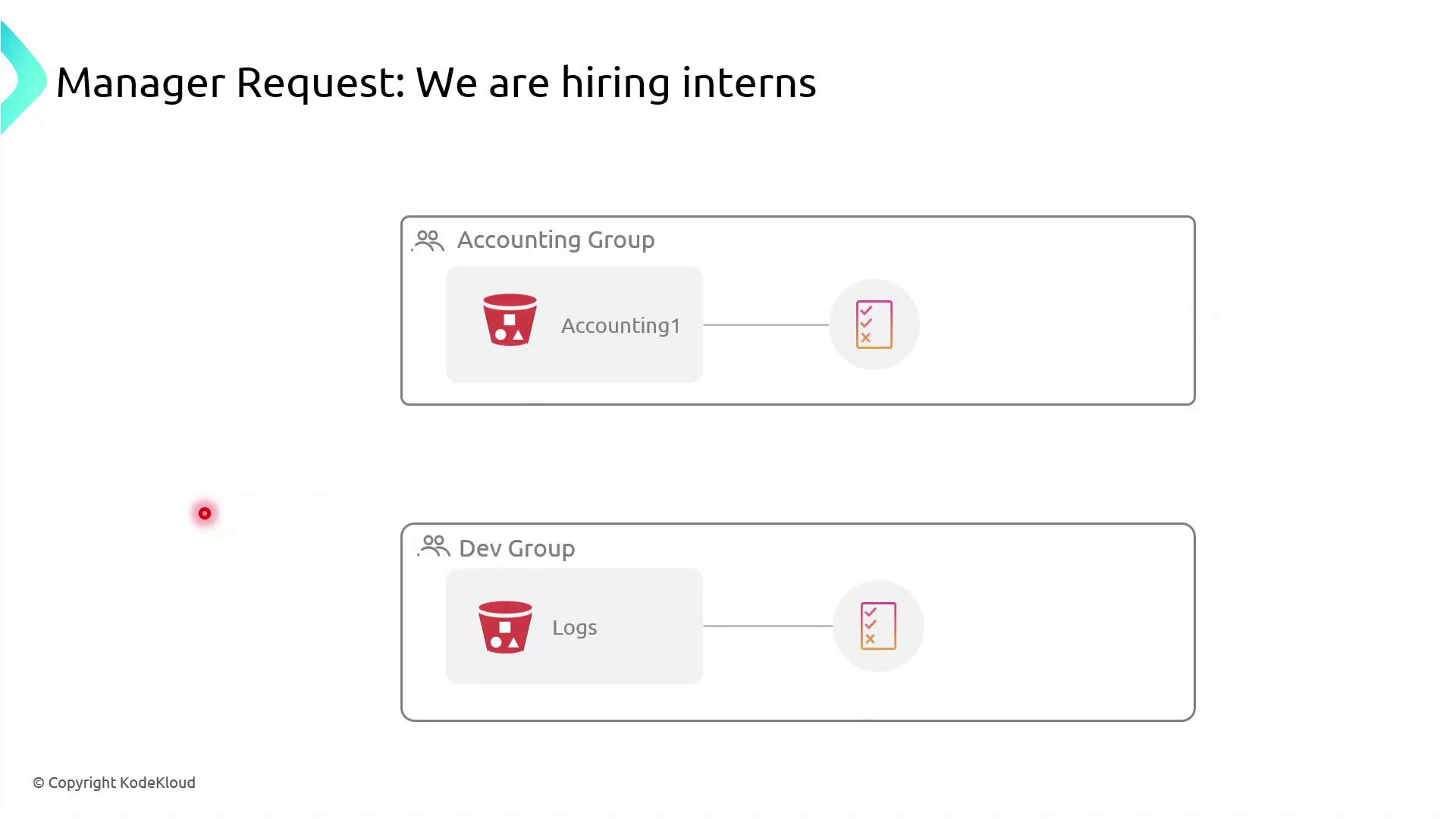Click the red laser pointer dot
Image resolution: width=1456 pixels, height=819 pixels.
tap(205, 513)
